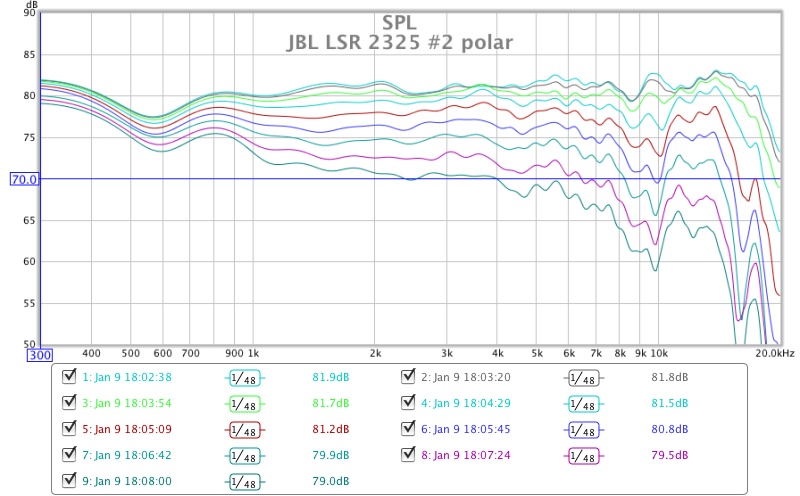
Task: Click the 79.9dB value of trace 7
Action: (331, 455)
